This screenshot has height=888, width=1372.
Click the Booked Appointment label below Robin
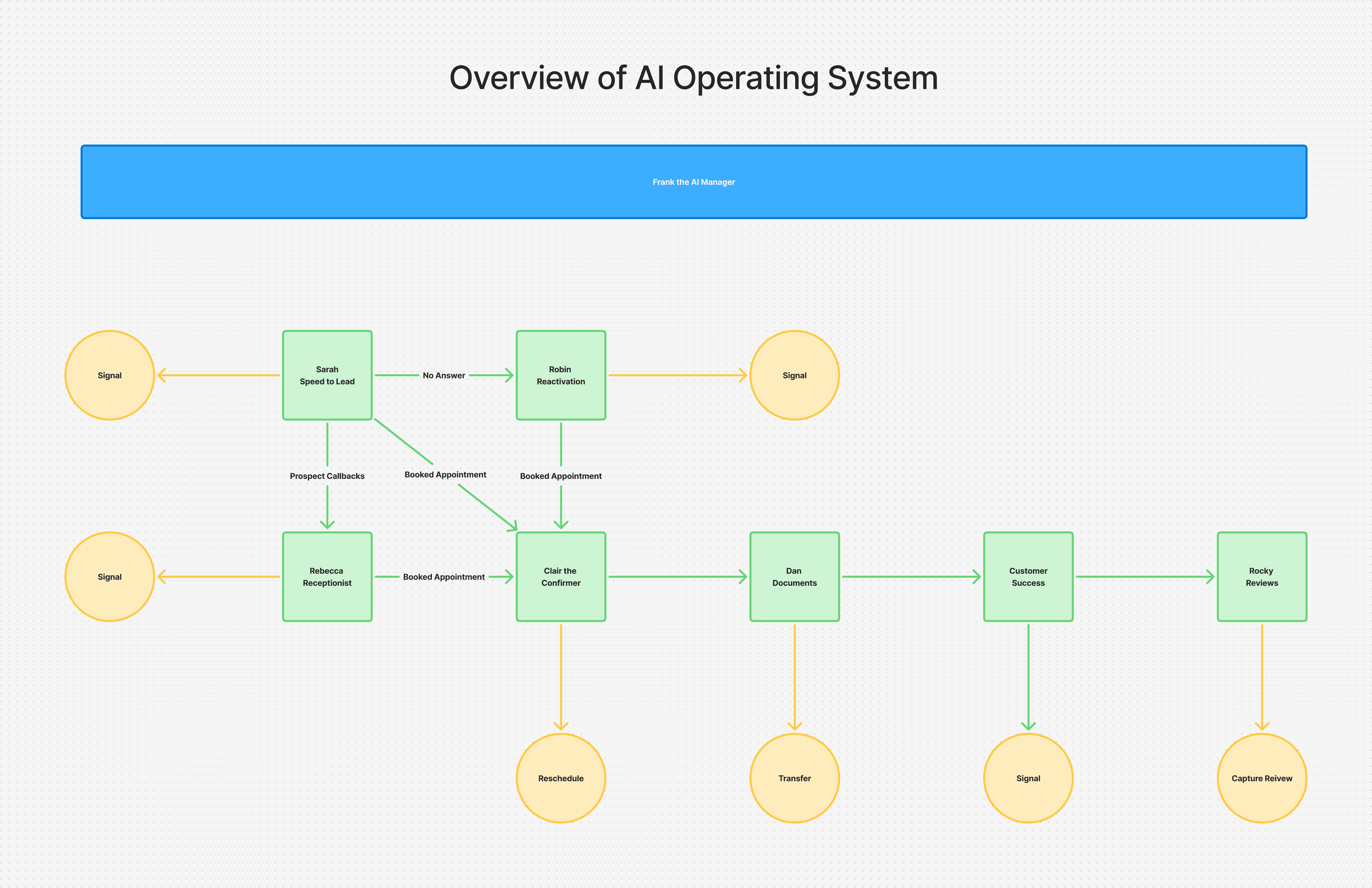pos(561,476)
